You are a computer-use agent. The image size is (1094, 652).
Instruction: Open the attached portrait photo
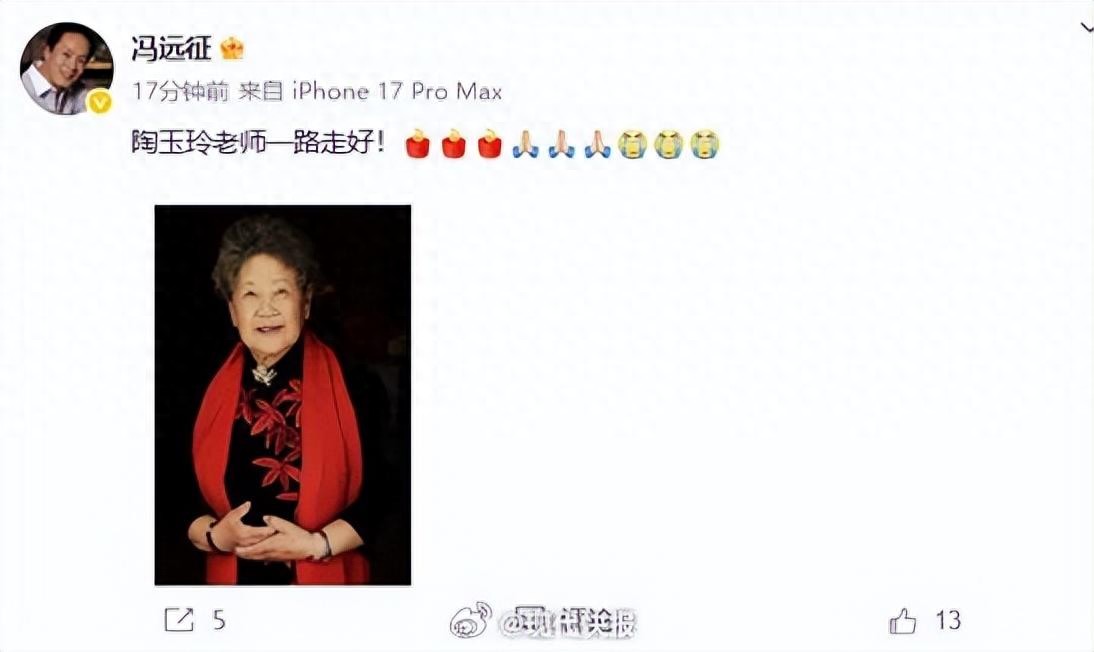point(283,395)
